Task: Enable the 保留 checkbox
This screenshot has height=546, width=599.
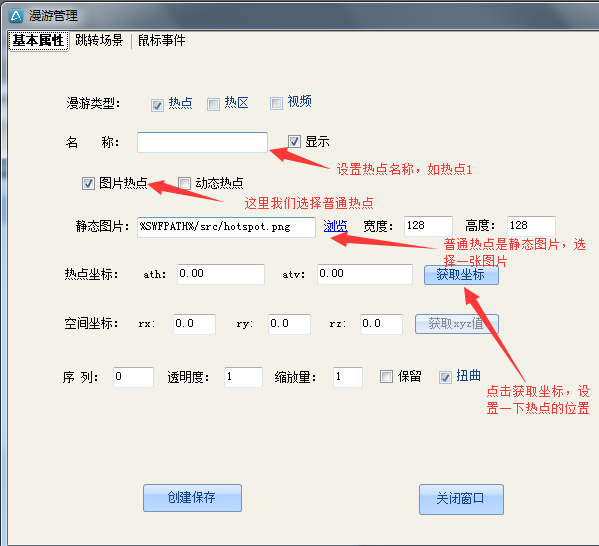Action: coord(386,377)
